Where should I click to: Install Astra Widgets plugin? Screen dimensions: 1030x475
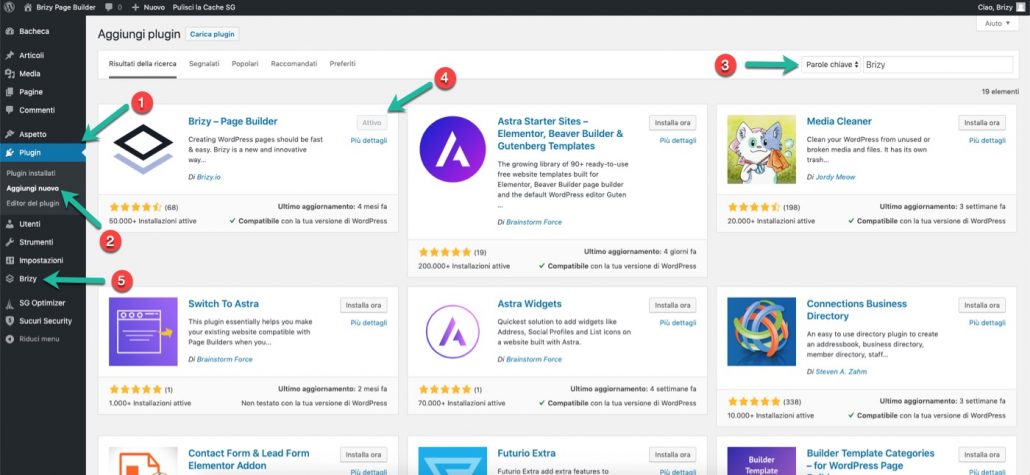point(673,305)
